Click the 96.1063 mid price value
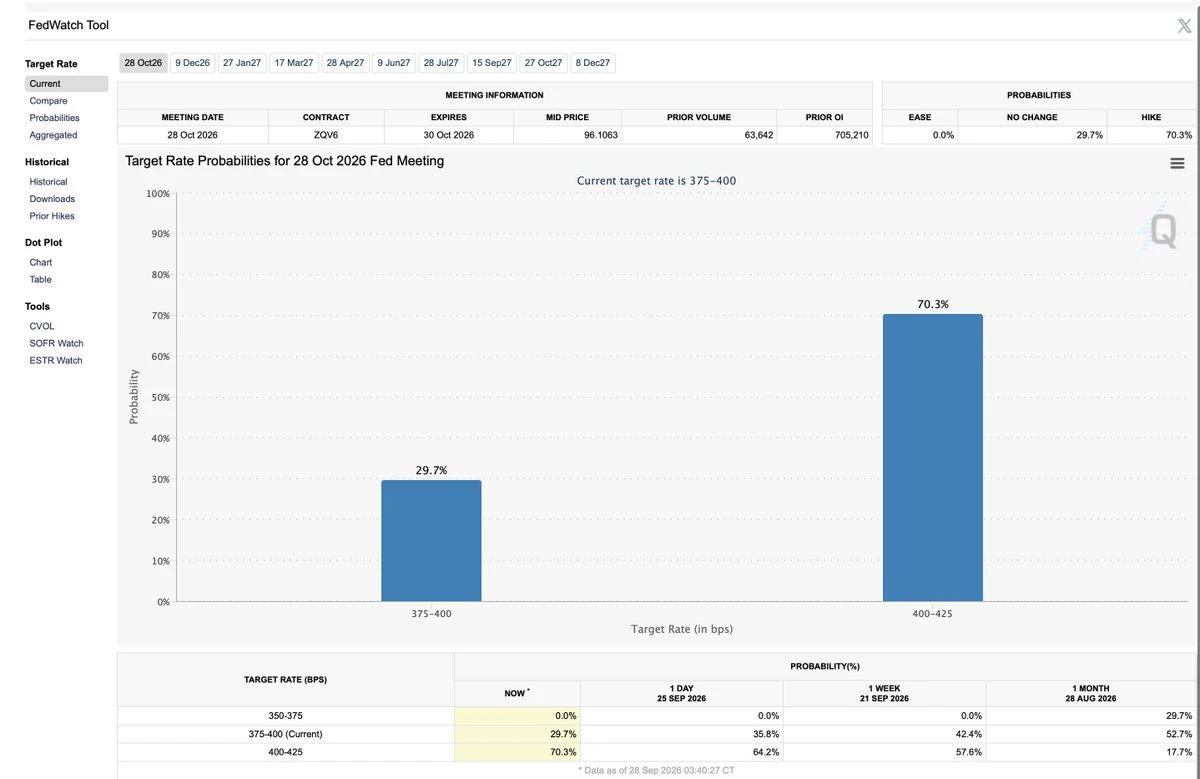1200x779 pixels. coord(601,135)
